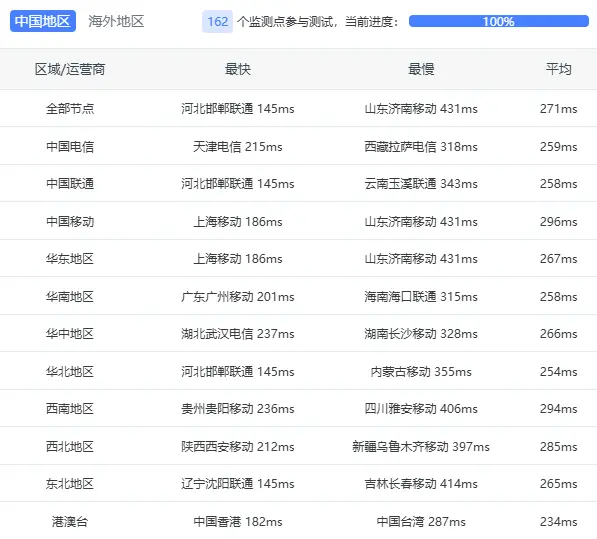Image resolution: width=597 pixels, height=539 pixels.
Task: Click the 265ms average value
Action: (x=559, y=484)
